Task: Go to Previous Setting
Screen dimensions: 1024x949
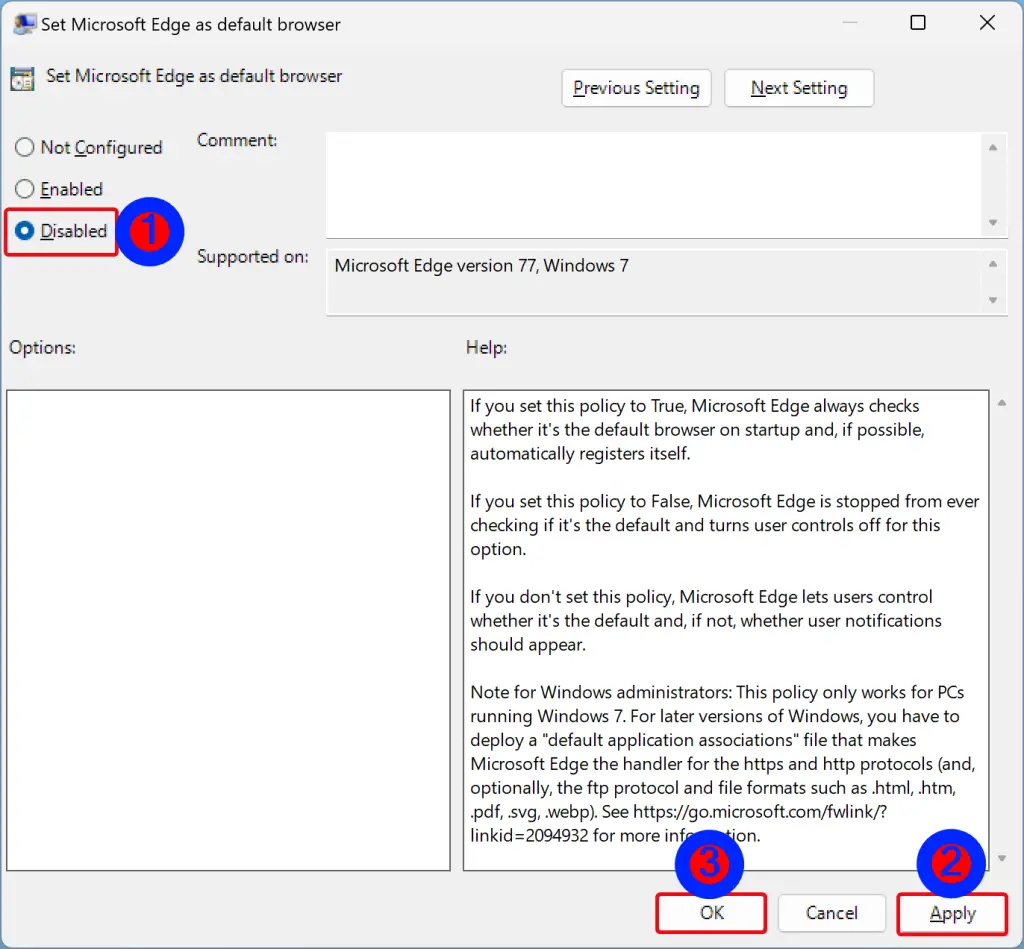Action: (x=636, y=88)
